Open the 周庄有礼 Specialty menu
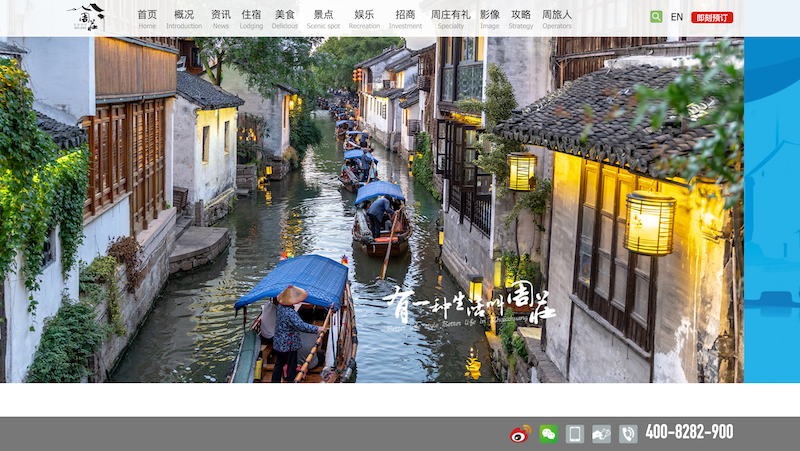This screenshot has width=800, height=451. 451,19
